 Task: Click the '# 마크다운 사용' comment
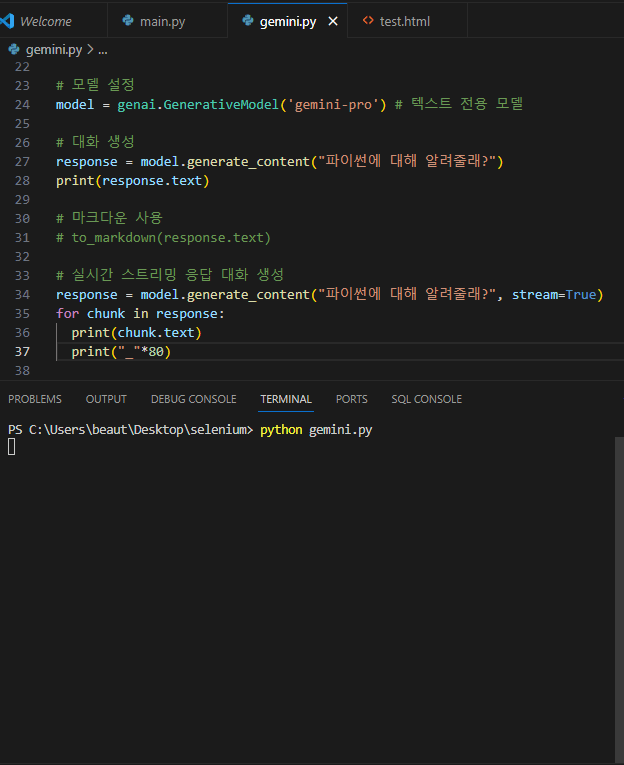[109, 218]
